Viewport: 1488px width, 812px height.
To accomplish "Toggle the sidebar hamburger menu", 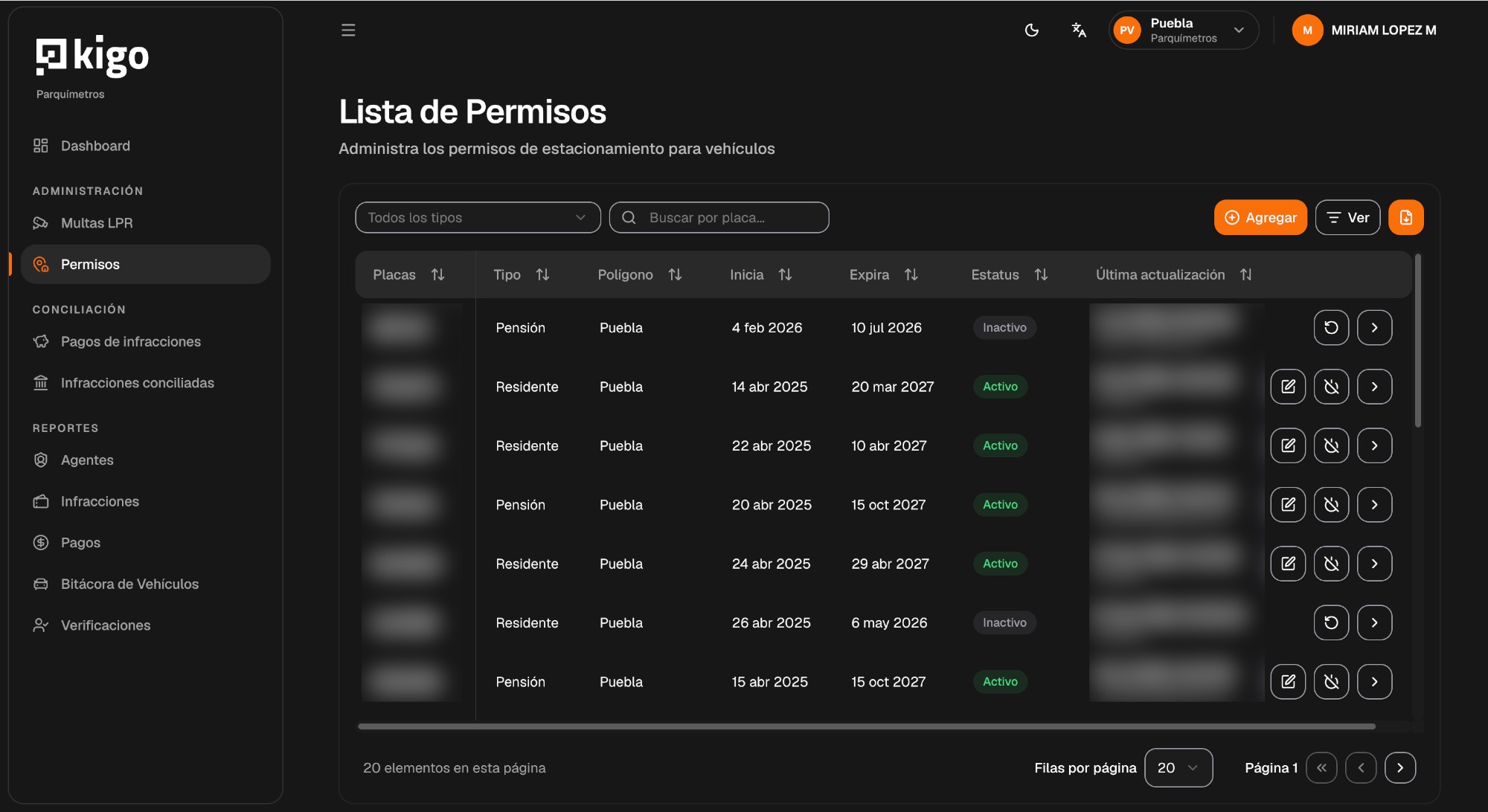I will pos(348,30).
